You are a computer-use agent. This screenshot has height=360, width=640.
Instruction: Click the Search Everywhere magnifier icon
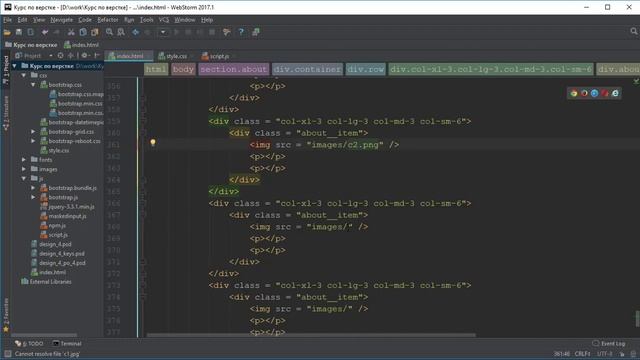click(x=633, y=31)
